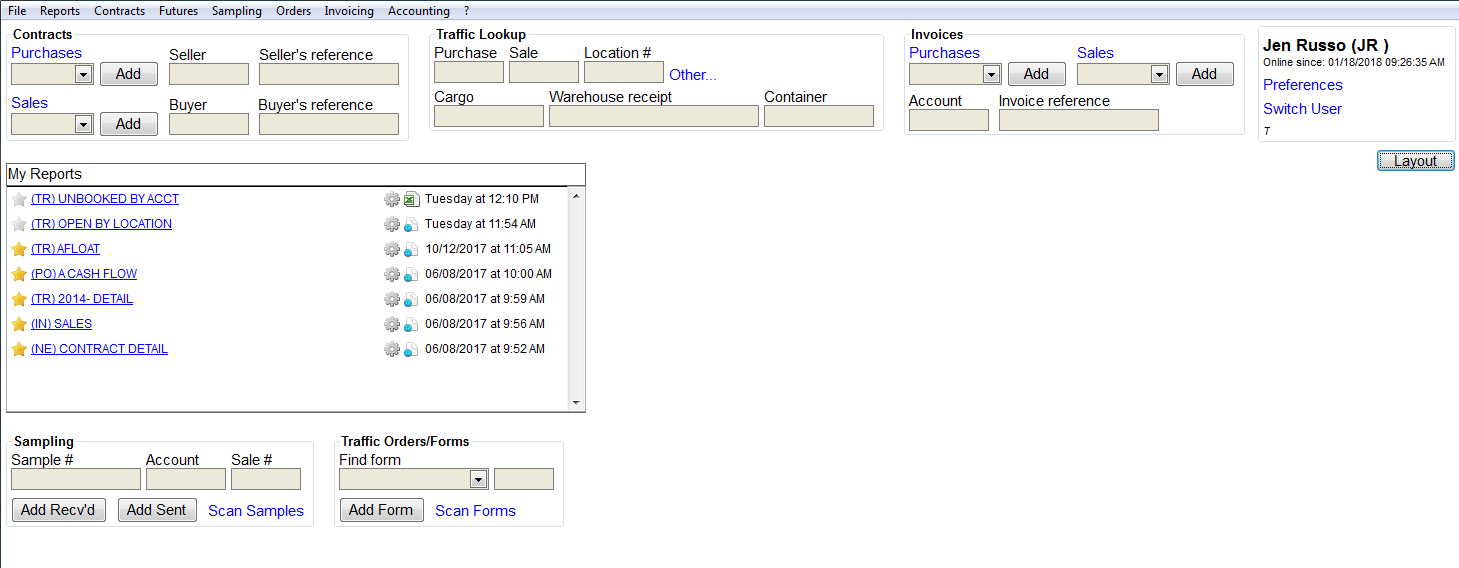The height and width of the screenshot is (568, 1459).
Task: Focus the Seller input field
Action: [x=209, y=74]
